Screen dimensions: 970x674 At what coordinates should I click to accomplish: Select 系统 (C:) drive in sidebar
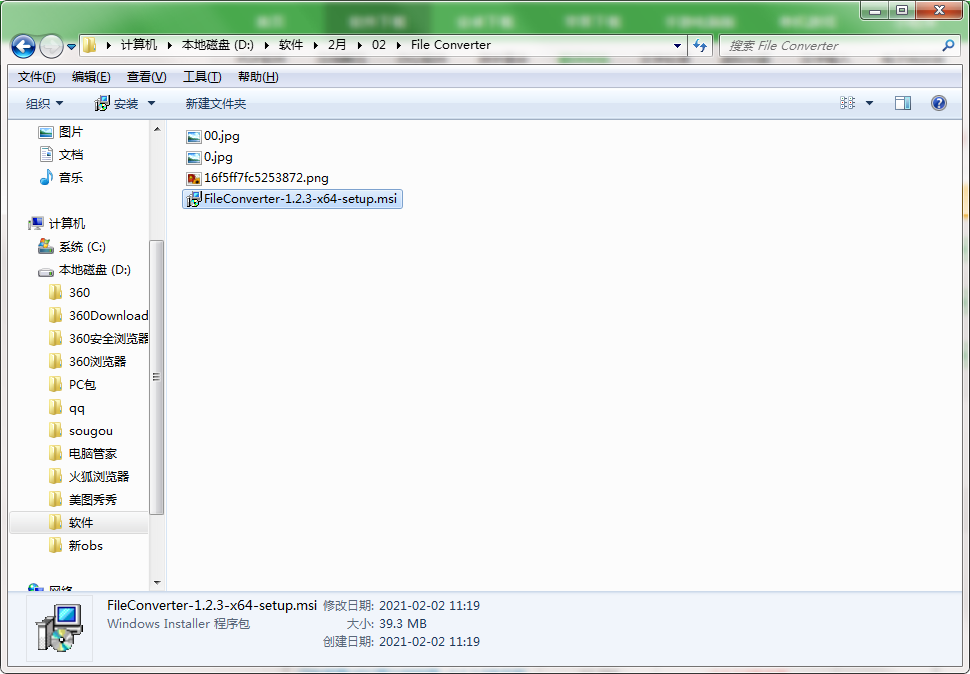(81, 247)
